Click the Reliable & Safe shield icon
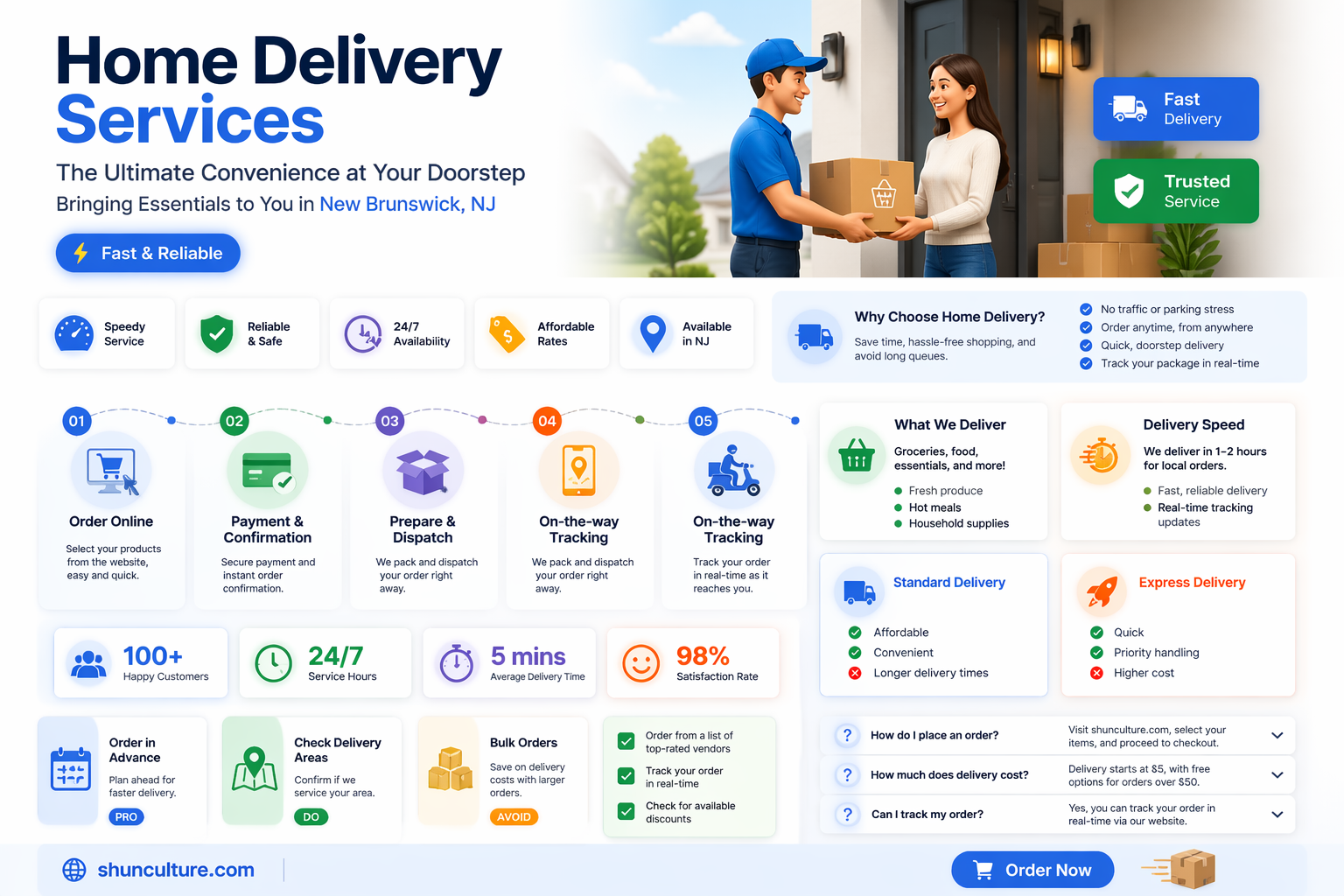1344x896 pixels. [x=217, y=333]
